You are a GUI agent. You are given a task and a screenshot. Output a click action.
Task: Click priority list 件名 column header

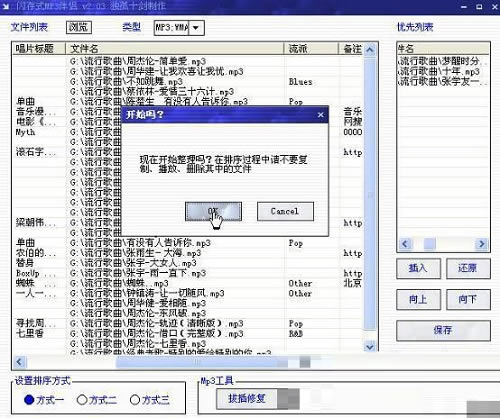[443, 49]
